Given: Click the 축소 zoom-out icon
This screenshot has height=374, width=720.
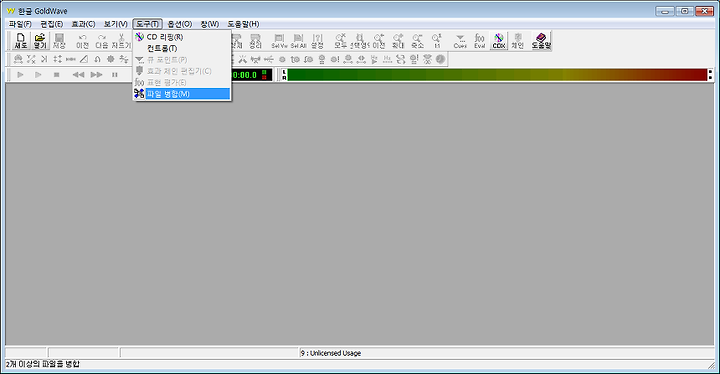Looking at the screenshot, I should tap(417, 40).
